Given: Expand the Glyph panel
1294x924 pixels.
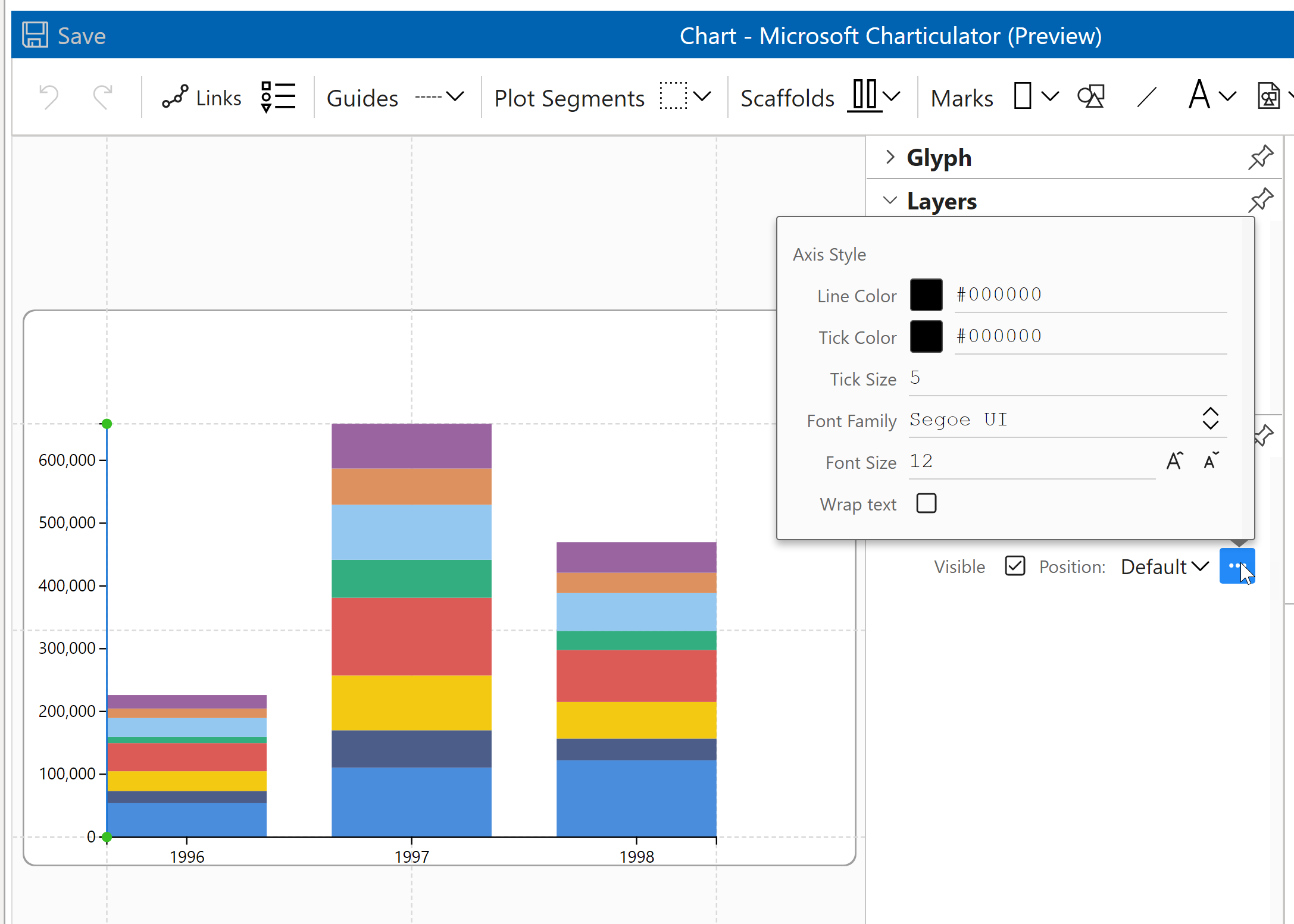Looking at the screenshot, I should tap(890, 157).
